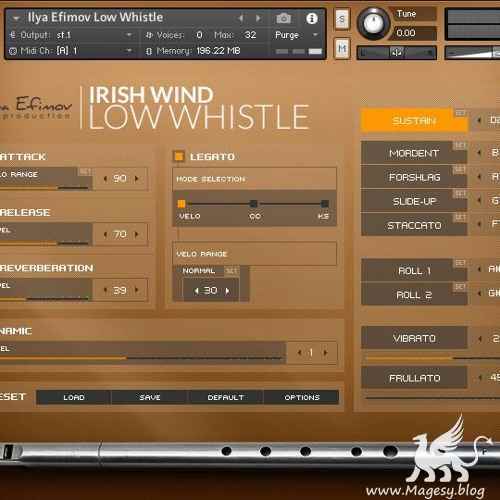
Task: Click the Vibrato amount slider
Action: (x=432, y=358)
